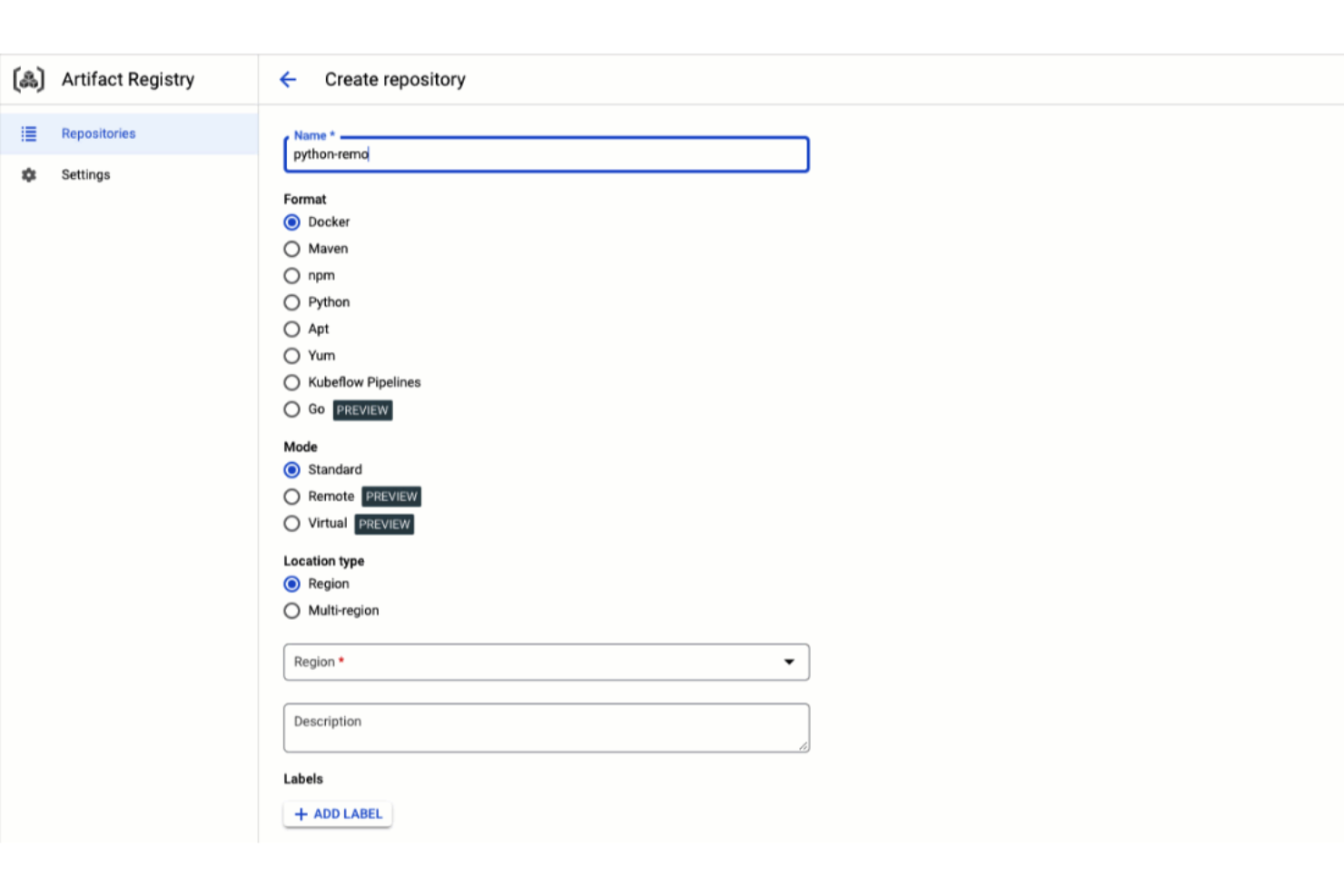
Task: Select the Kubeflow Pipelines format radio button
Action: pos(292,383)
